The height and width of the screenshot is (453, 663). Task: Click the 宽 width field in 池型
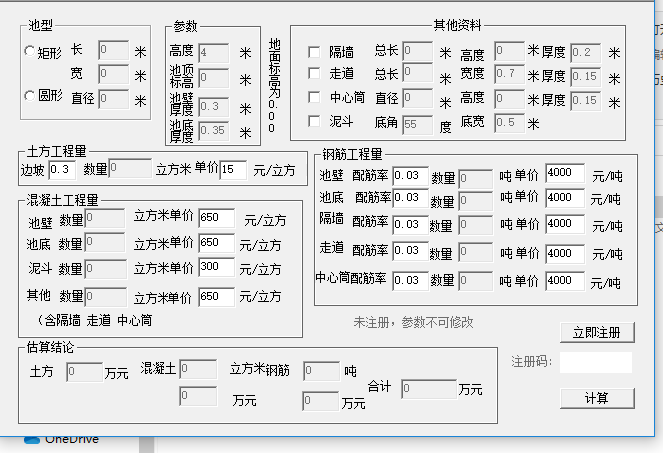point(113,74)
